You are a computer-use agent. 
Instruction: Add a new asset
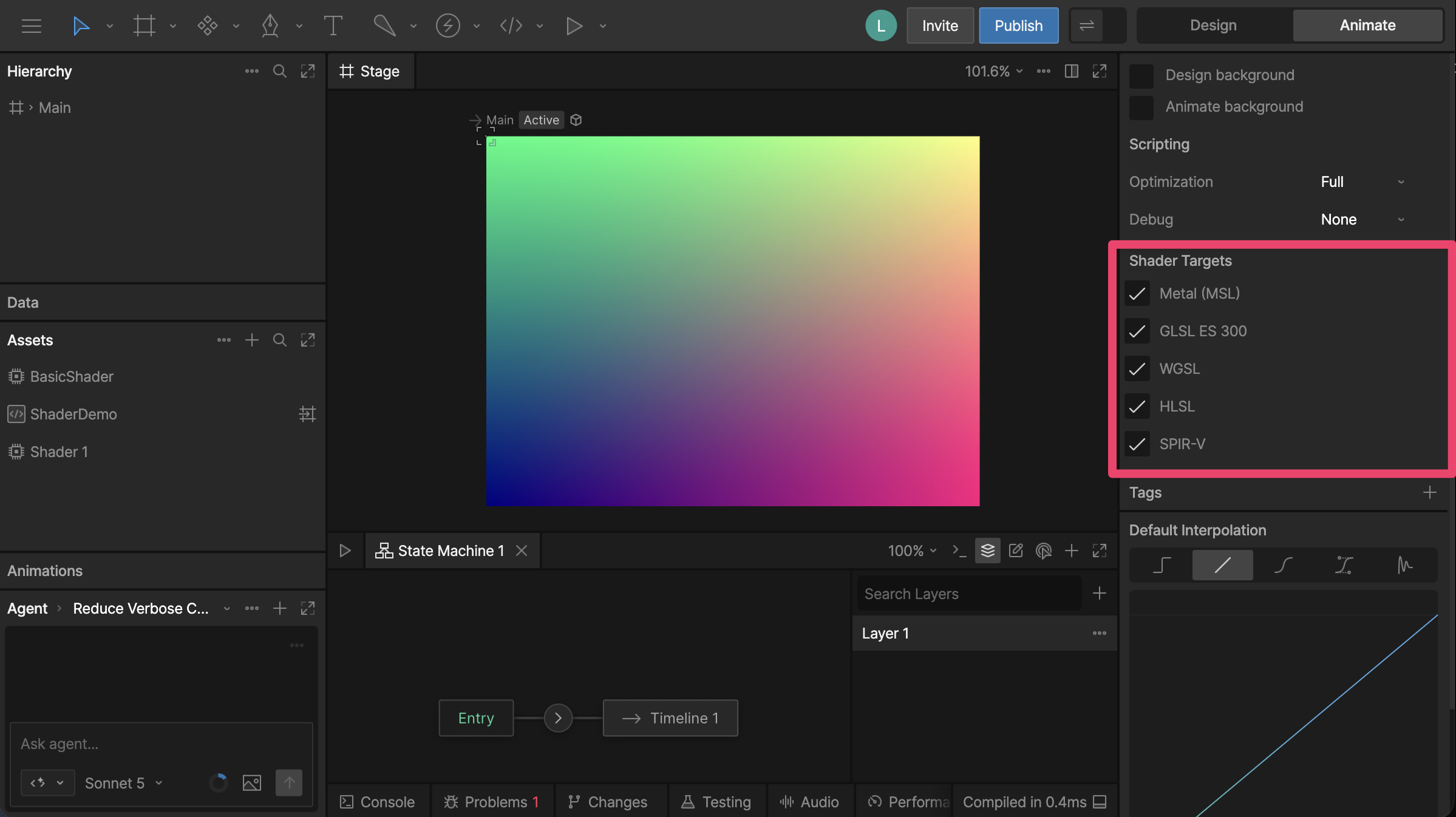pos(252,340)
